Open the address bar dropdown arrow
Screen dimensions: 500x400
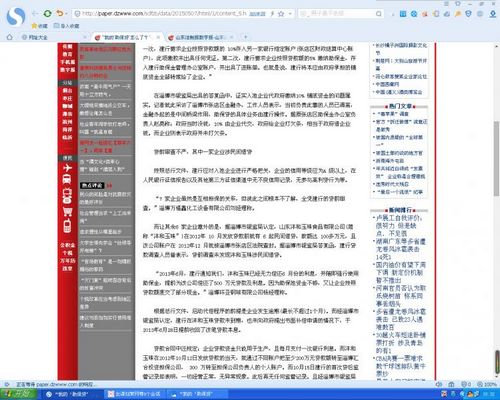click(x=290, y=14)
